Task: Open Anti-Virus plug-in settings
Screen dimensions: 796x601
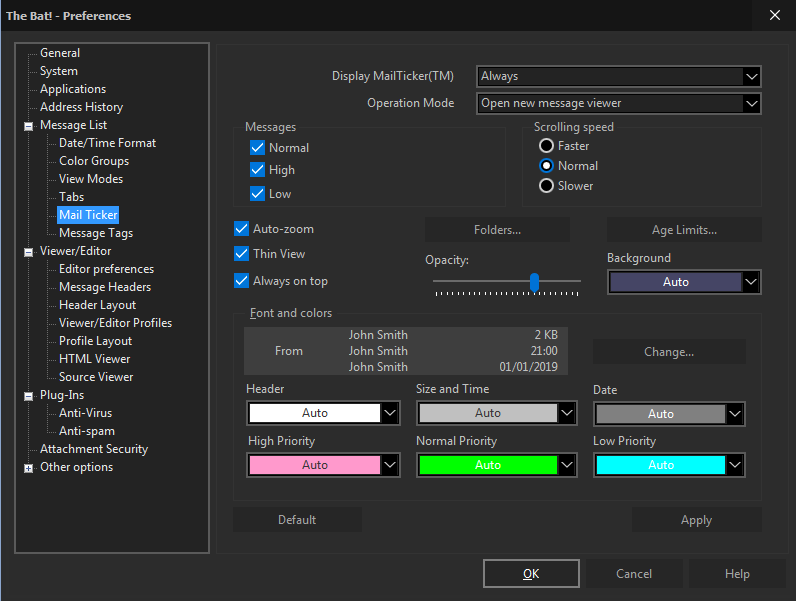Action: (x=85, y=413)
